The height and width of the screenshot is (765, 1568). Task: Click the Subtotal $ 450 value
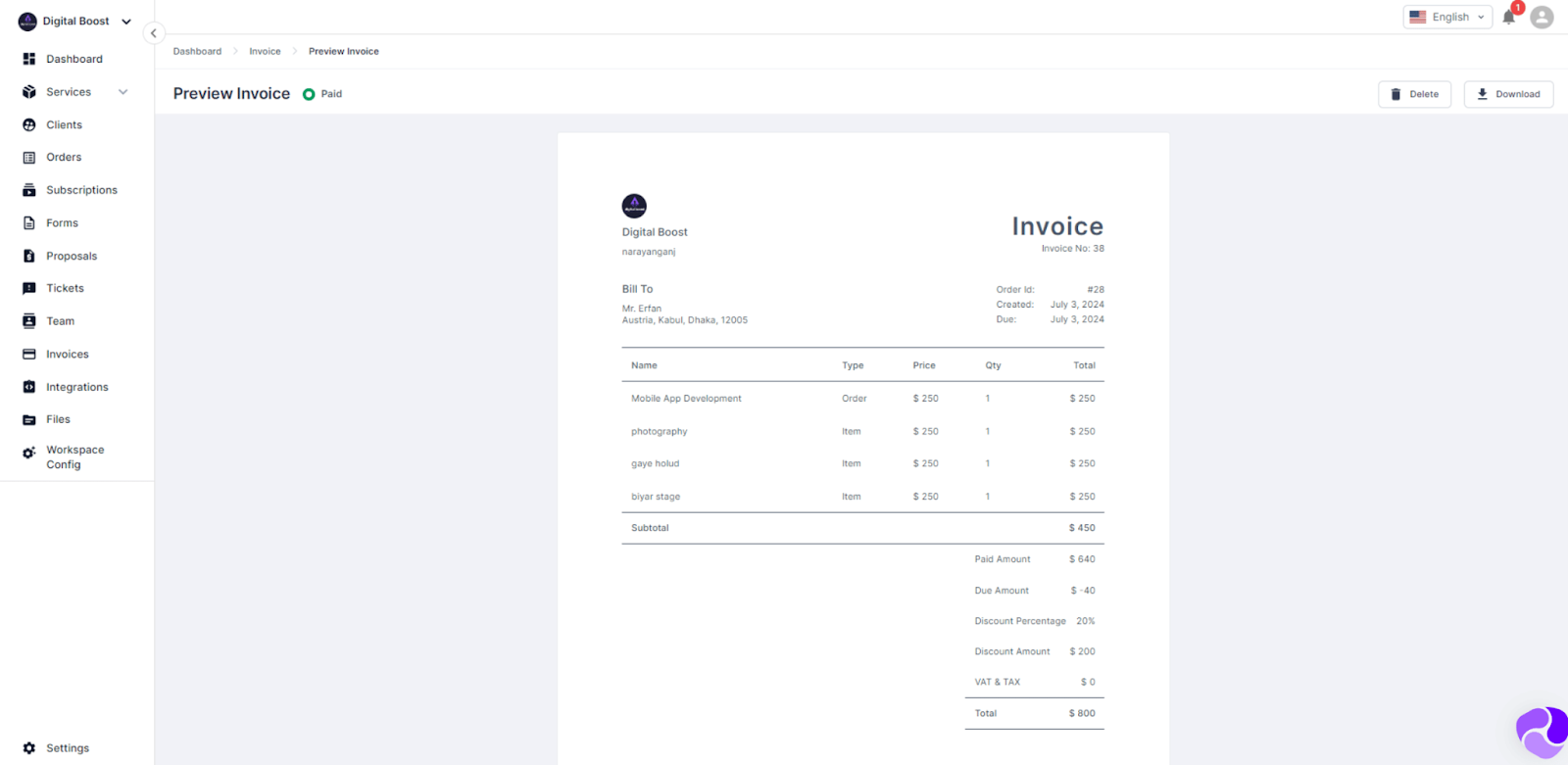1082,528
